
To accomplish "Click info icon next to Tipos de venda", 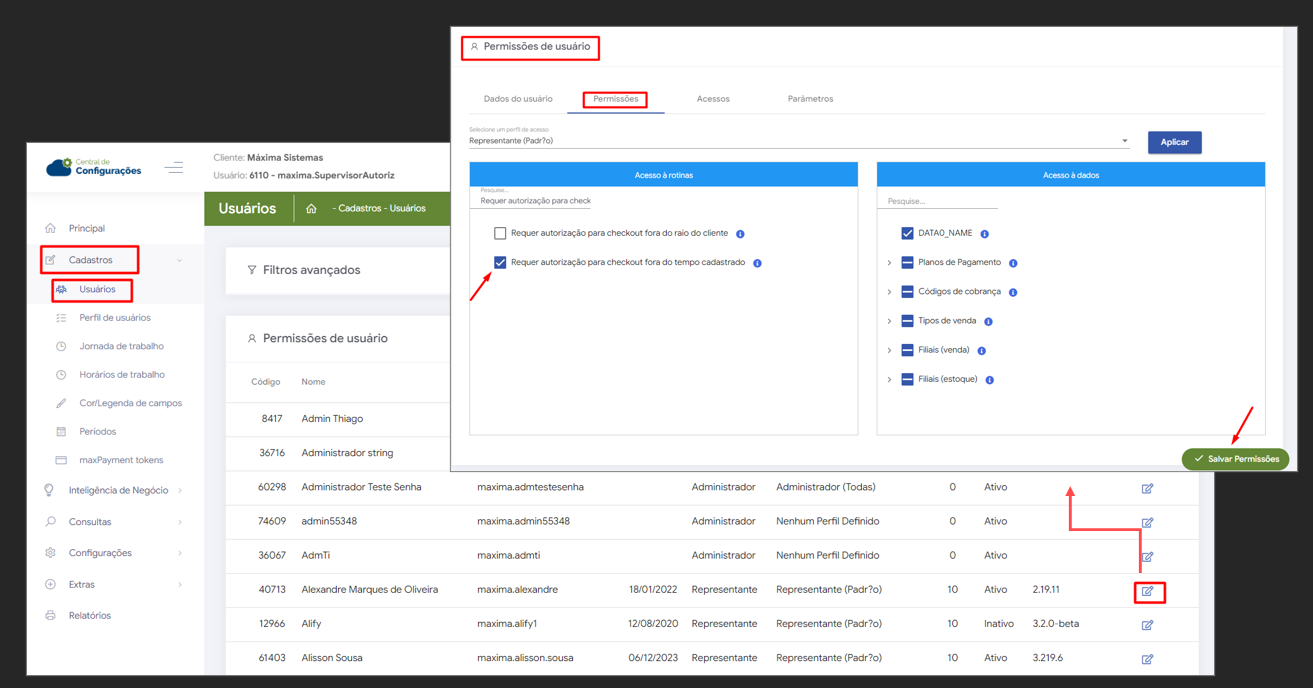I will (988, 322).
